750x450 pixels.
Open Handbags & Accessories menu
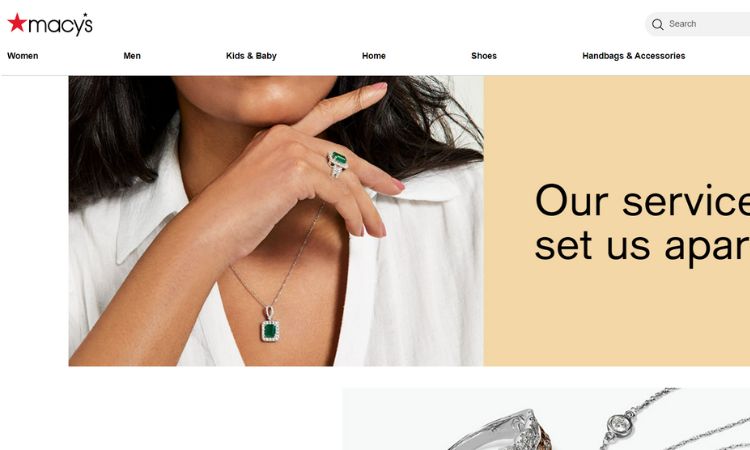(x=633, y=56)
